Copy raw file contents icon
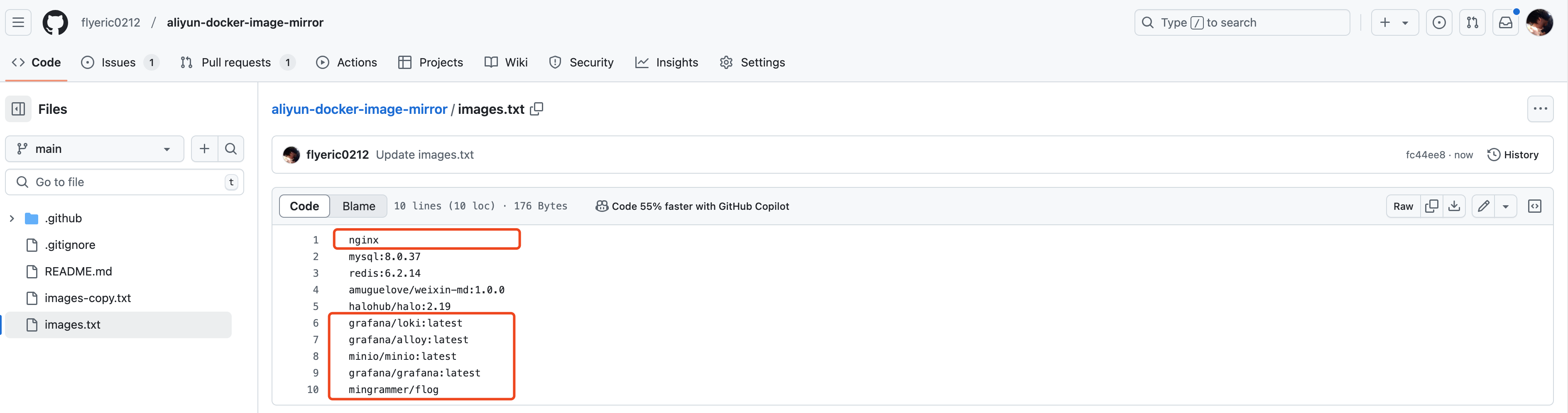 1432,206
